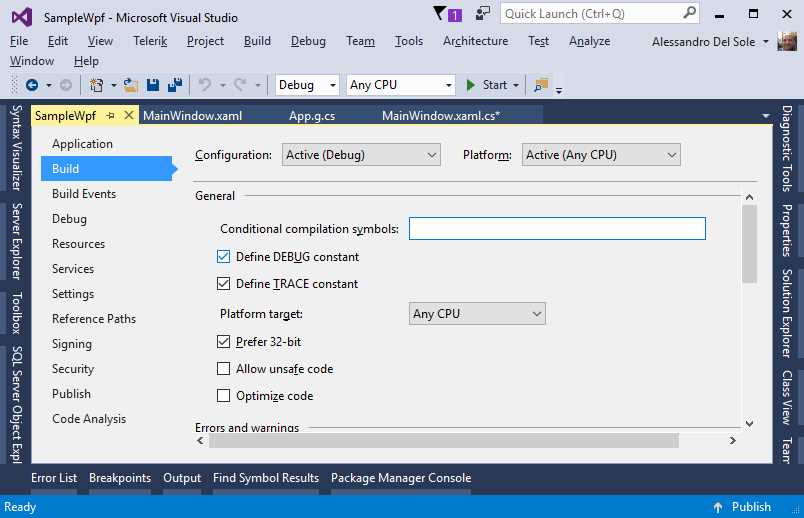
Task: Open the Debug solution configuration dropdown in the toolbar
Action: click(x=307, y=85)
